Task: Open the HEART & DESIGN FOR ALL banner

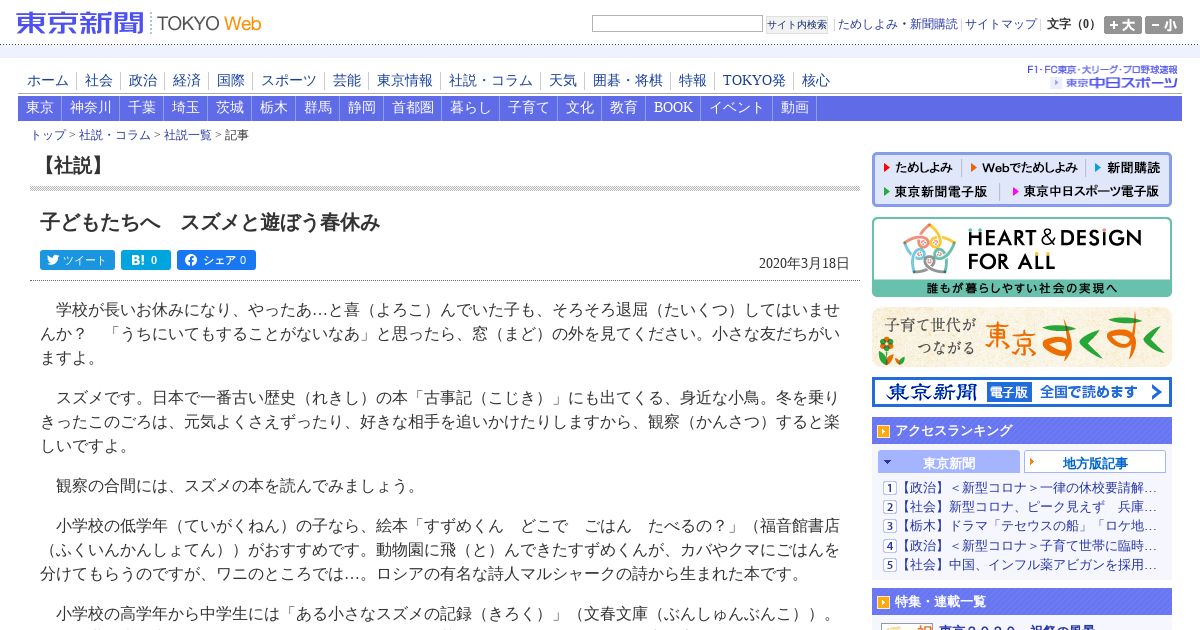Action: pos(1022,257)
